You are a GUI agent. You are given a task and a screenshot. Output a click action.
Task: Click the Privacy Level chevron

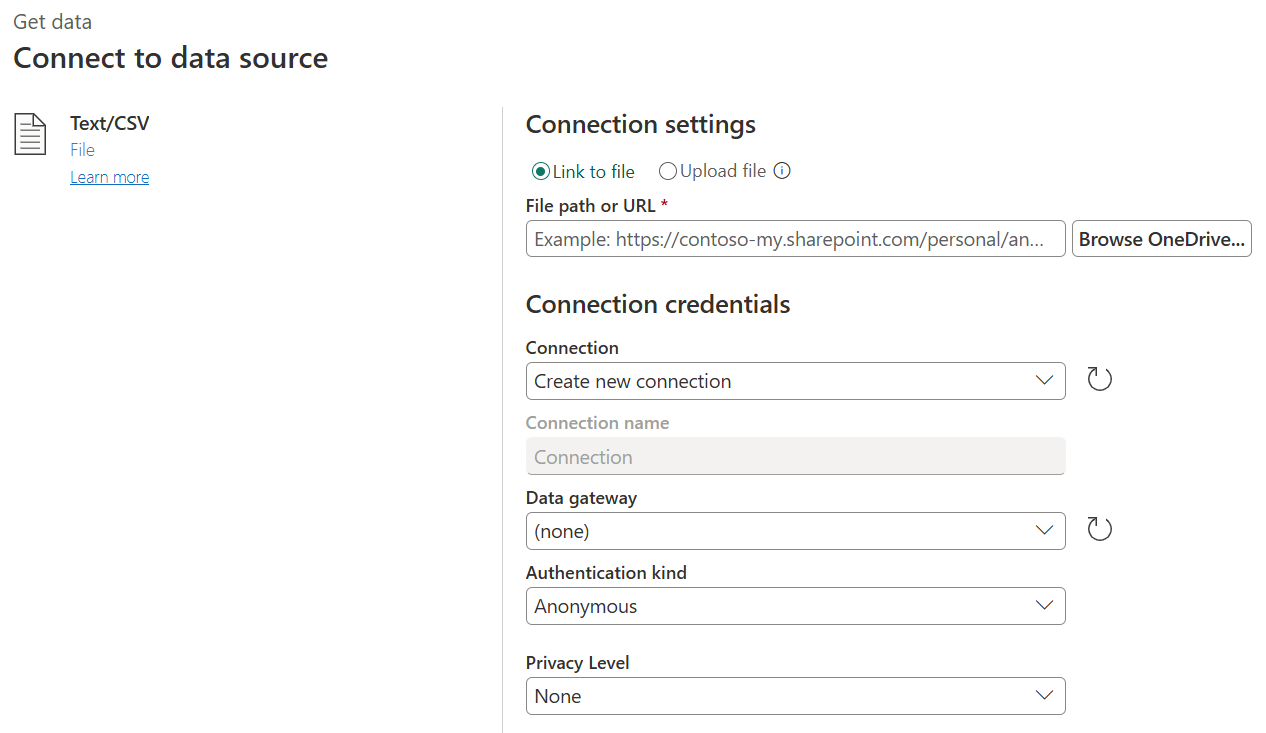point(1044,696)
